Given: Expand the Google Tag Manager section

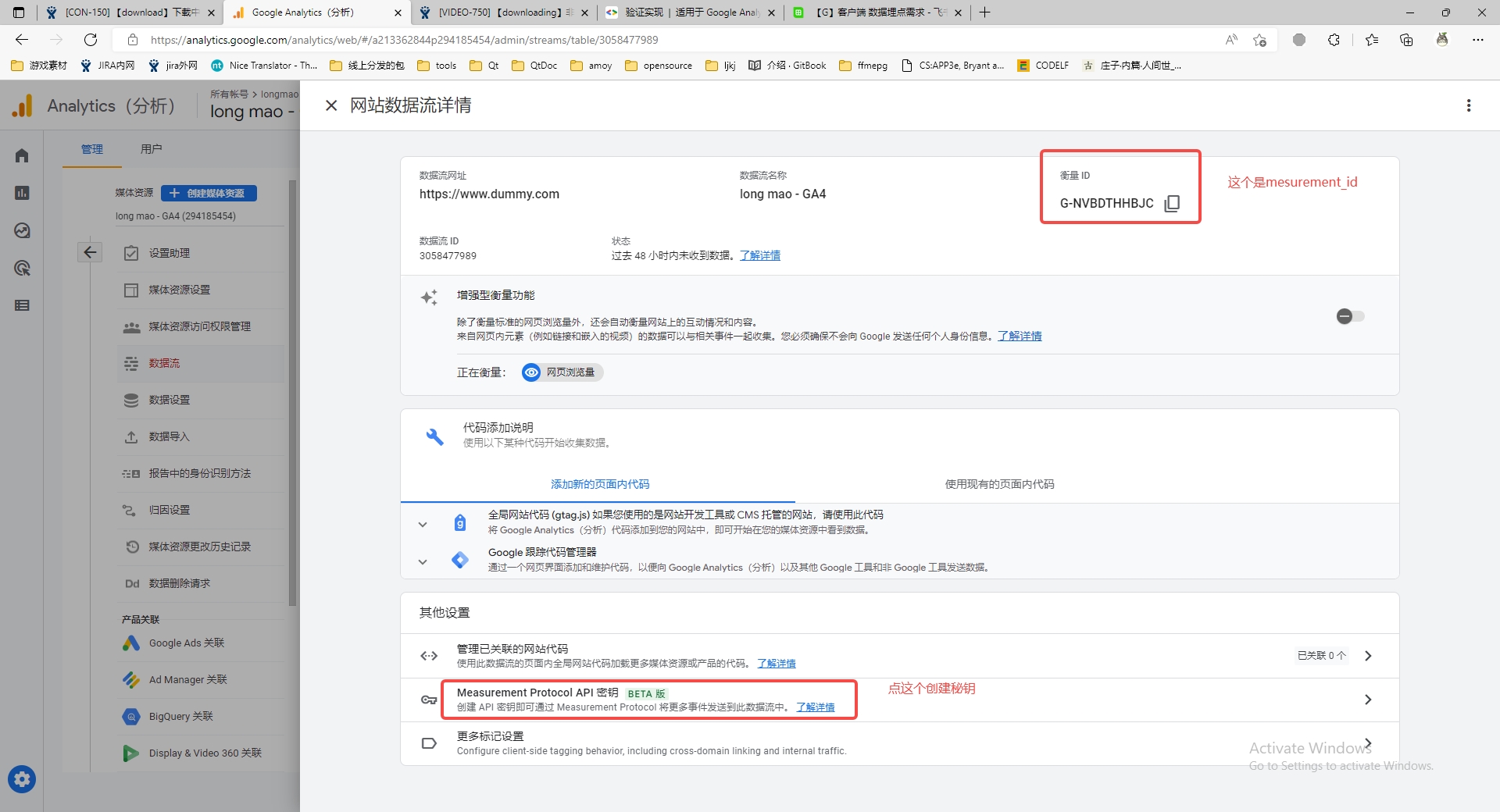Looking at the screenshot, I should click(x=423, y=561).
